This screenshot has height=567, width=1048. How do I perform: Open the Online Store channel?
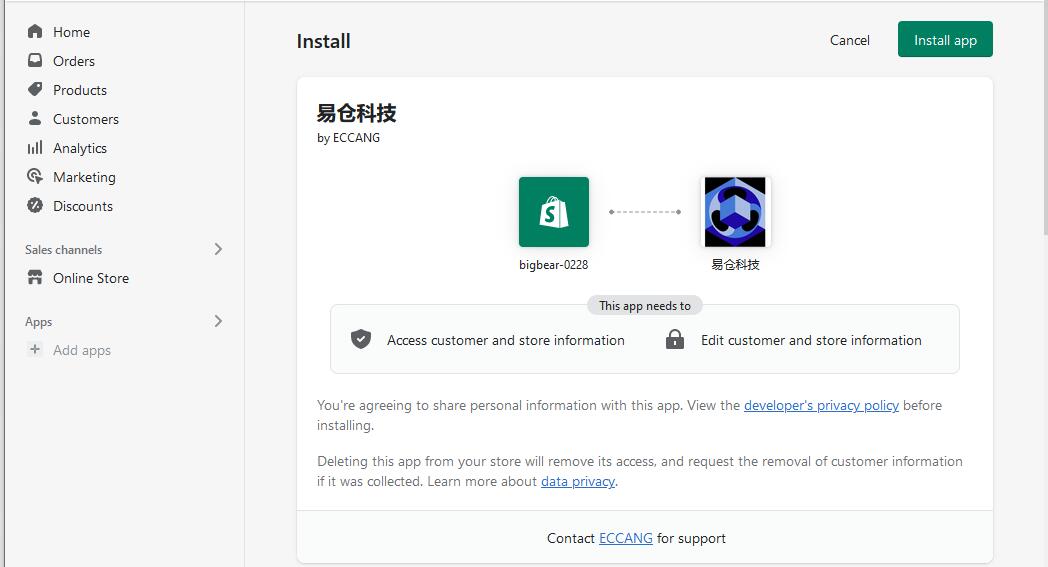(91, 278)
